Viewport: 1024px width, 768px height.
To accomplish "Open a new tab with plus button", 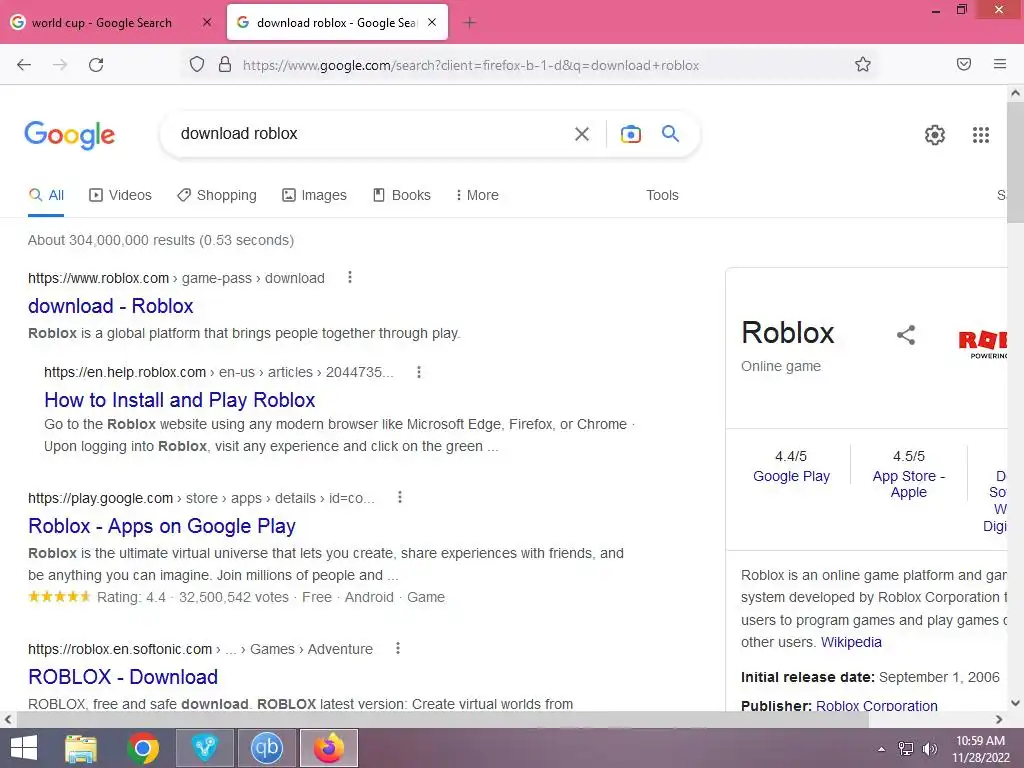I will (x=469, y=23).
